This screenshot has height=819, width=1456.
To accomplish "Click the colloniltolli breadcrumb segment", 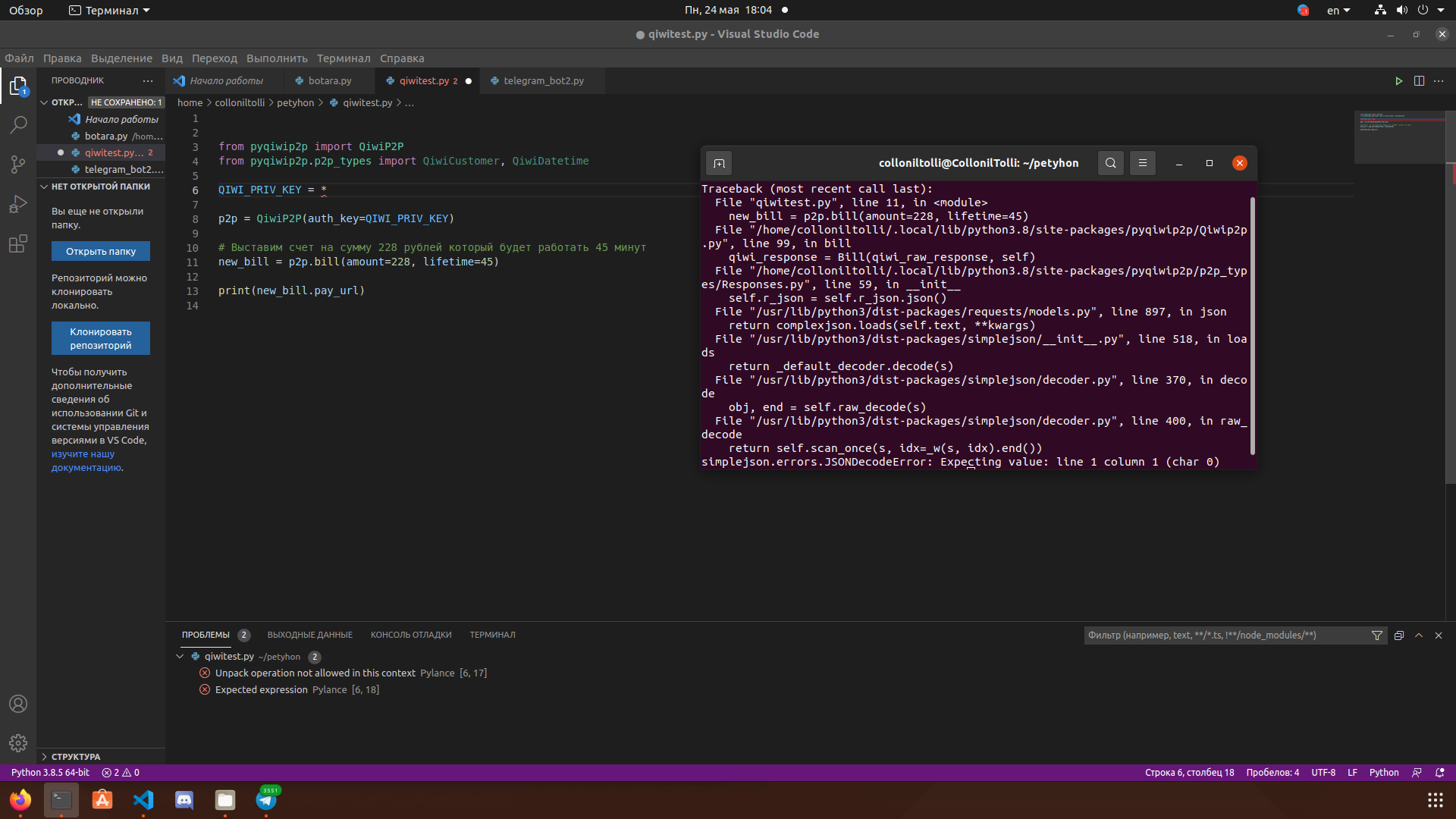I will [x=240, y=103].
